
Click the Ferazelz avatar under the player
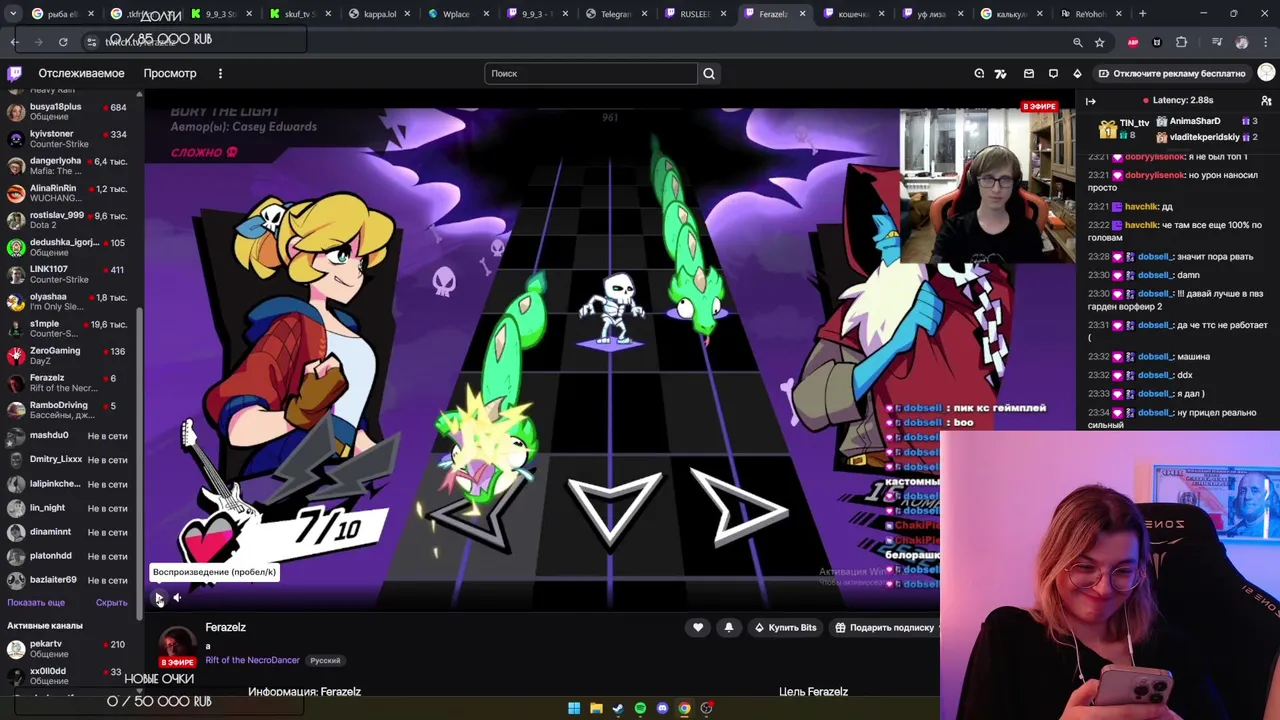tap(177, 645)
